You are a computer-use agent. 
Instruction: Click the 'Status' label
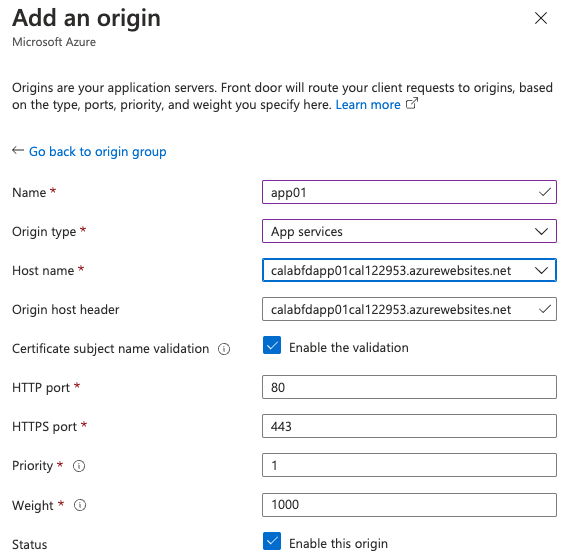tap(30, 545)
